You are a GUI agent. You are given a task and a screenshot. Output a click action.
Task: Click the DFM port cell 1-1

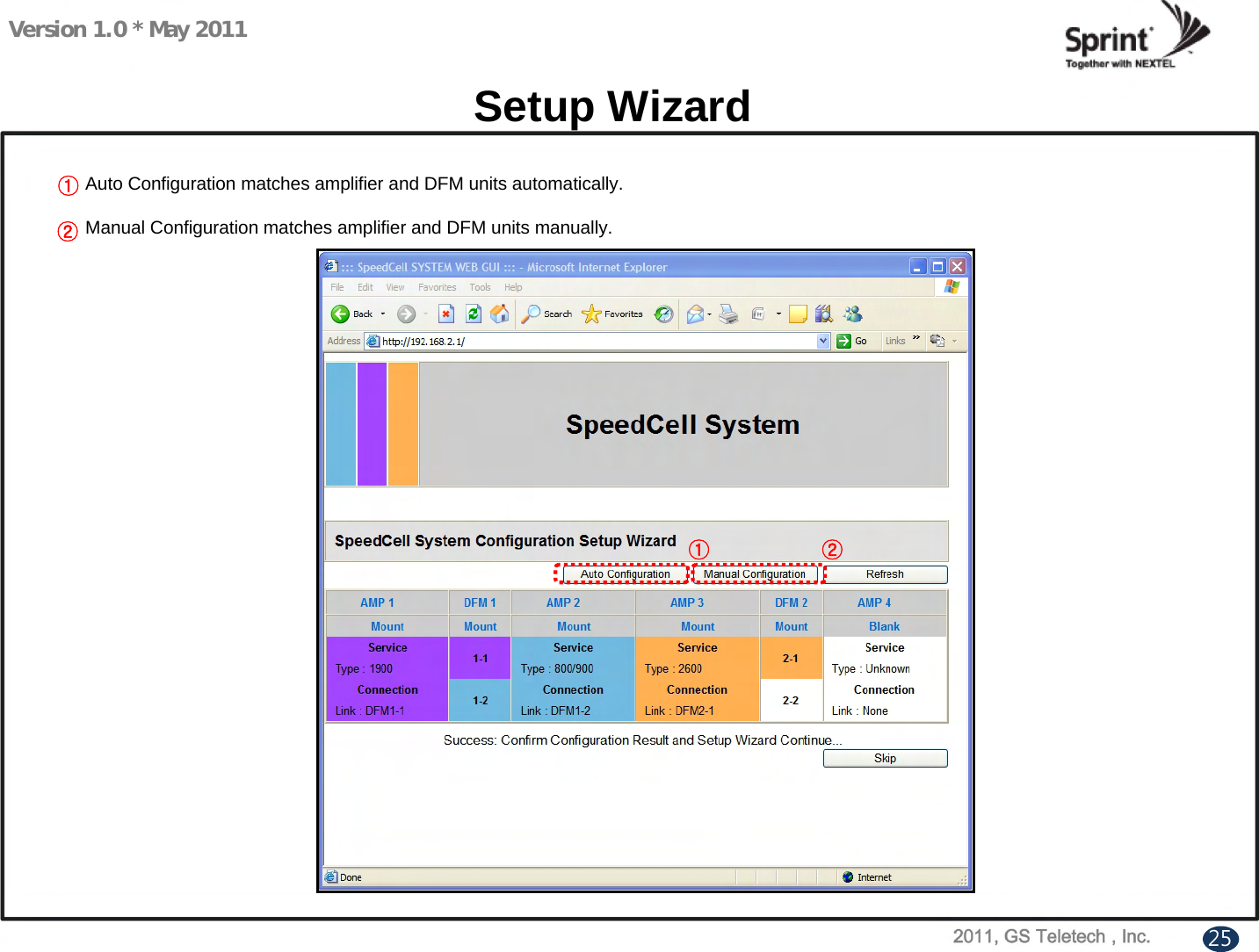[x=481, y=658]
